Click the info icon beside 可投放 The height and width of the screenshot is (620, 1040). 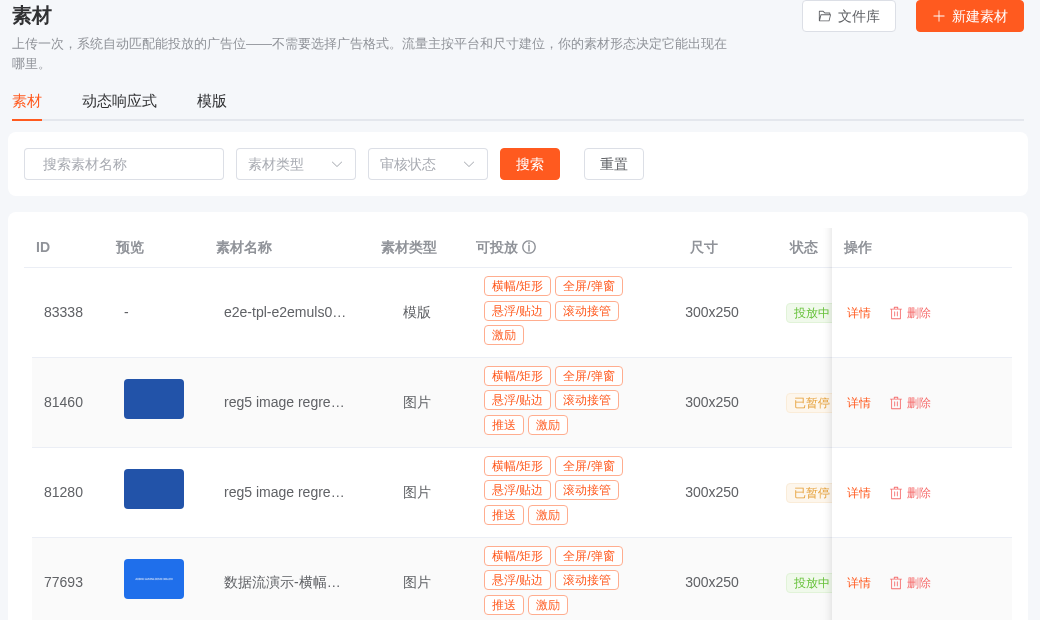click(529, 247)
